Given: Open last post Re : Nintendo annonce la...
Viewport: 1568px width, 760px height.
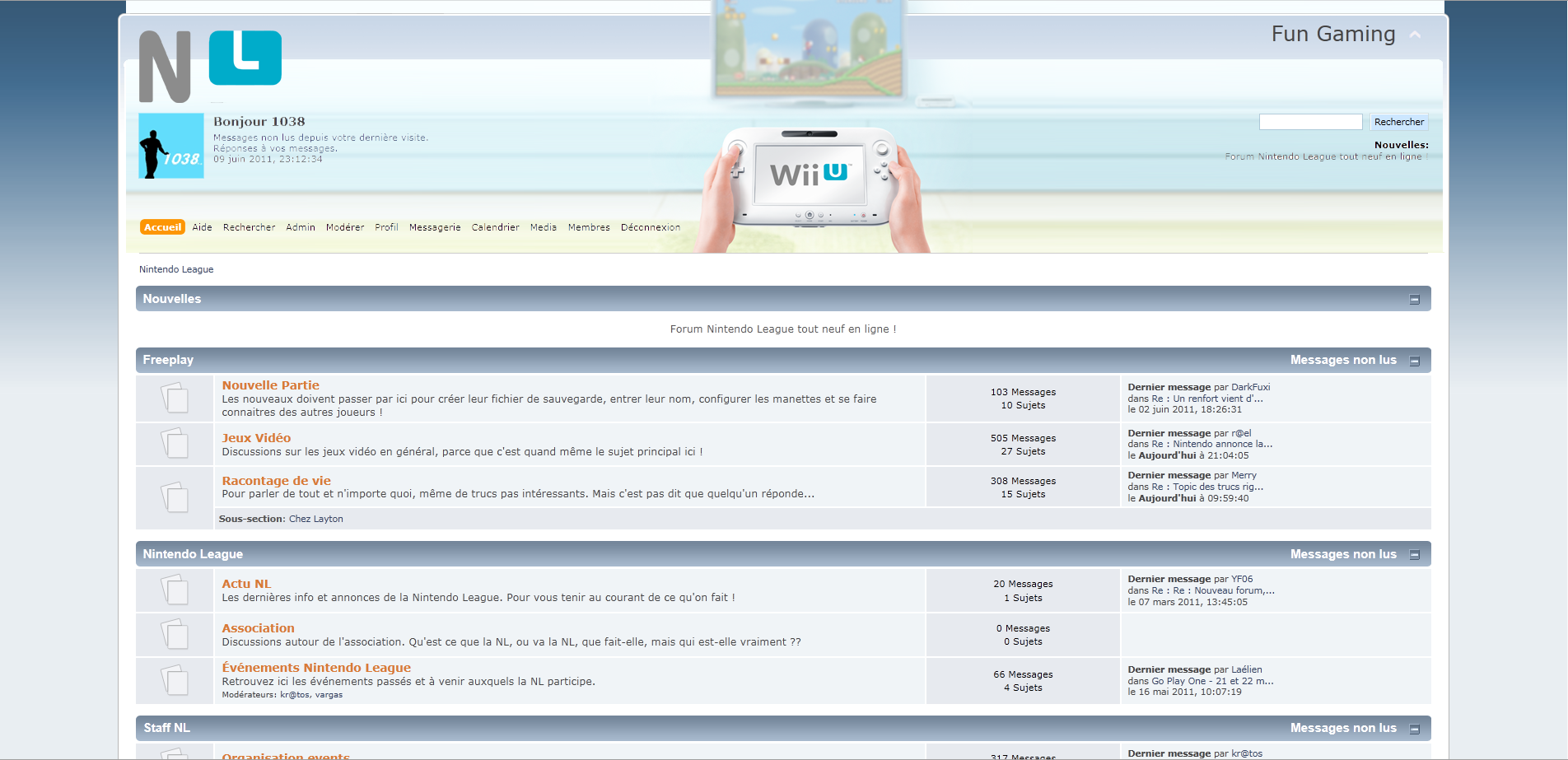Looking at the screenshot, I should tap(1212, 444).
